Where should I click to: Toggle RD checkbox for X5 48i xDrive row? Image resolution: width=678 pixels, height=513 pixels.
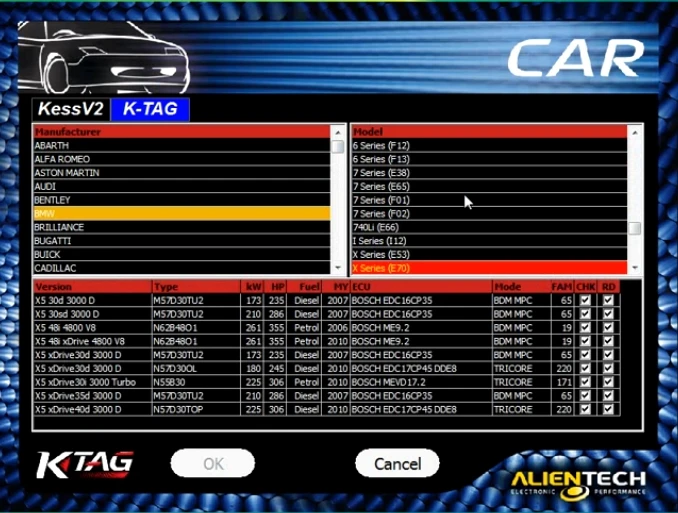[608, 341]
